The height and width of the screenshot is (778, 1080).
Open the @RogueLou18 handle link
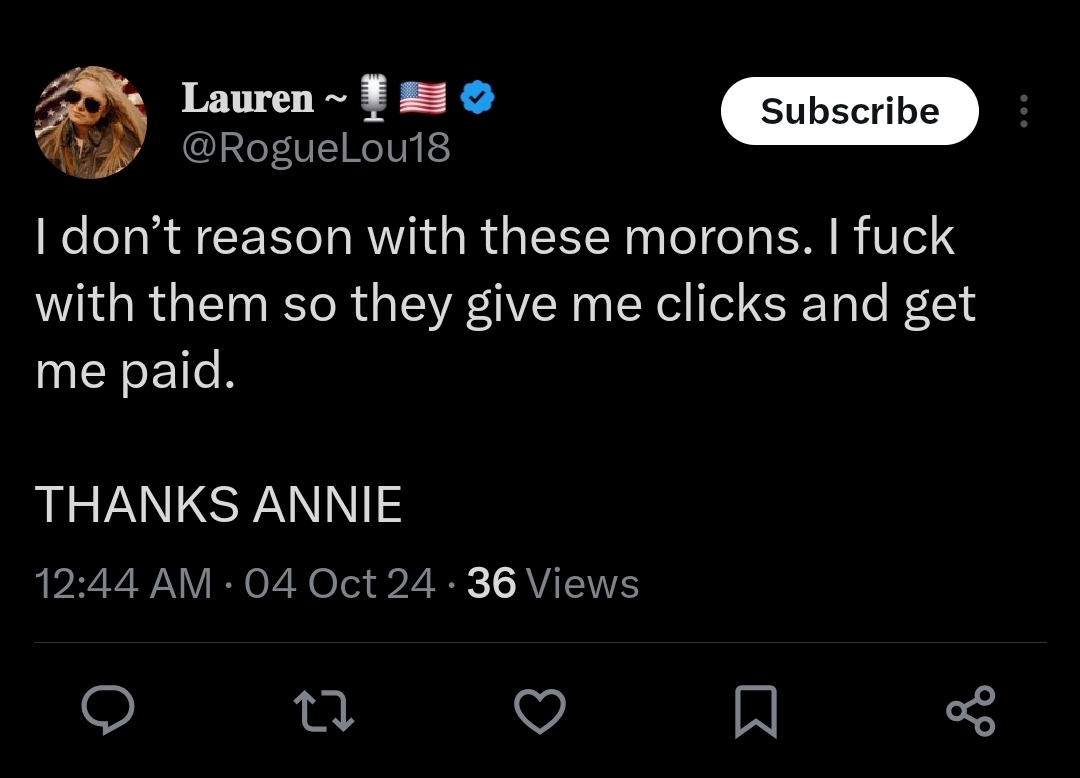coord(316,148)
